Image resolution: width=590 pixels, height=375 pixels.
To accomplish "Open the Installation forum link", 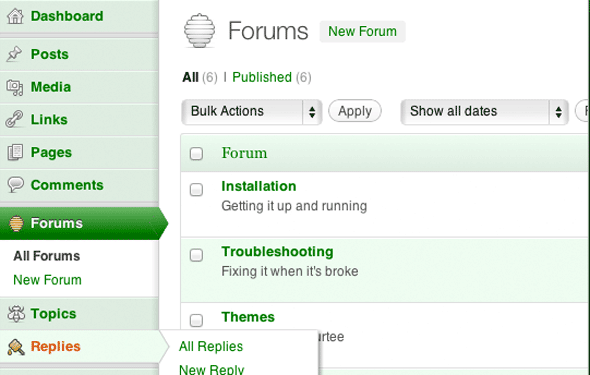I will 259,186.
